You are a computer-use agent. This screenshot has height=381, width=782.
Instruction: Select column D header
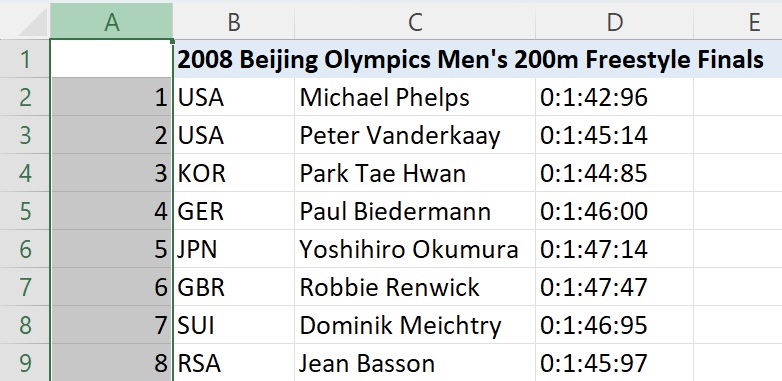[x=614, y=21]
